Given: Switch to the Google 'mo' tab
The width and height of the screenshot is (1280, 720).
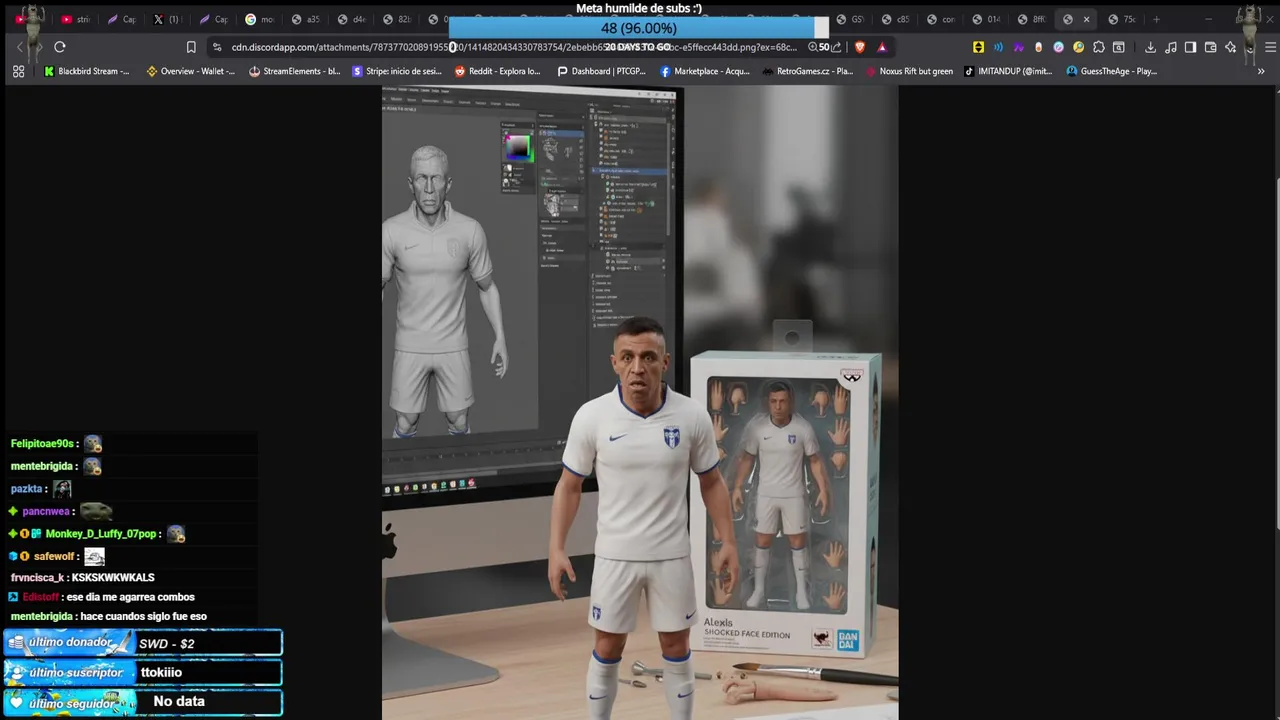Looking at the screenshot, I should point(259,19).
